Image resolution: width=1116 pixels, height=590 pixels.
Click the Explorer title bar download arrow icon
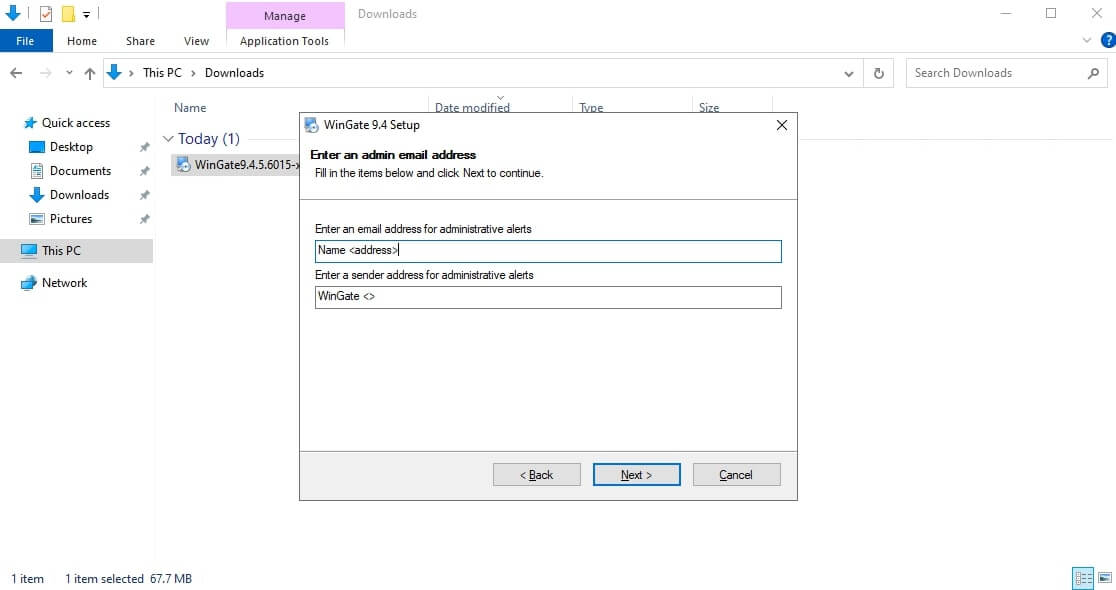13,14
